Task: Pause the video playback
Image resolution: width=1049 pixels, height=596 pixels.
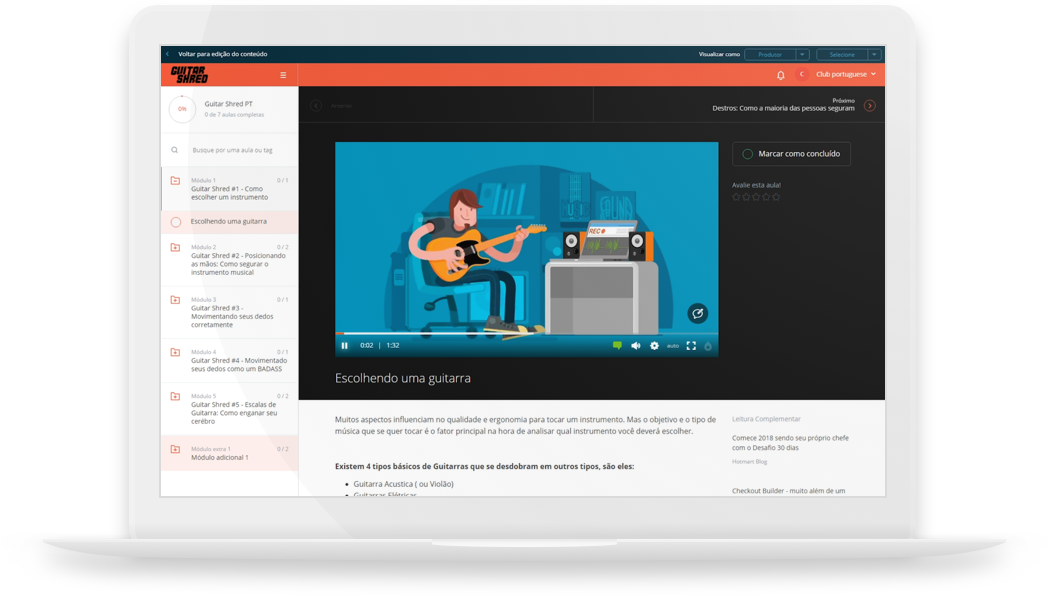Action: pos(345,346)
